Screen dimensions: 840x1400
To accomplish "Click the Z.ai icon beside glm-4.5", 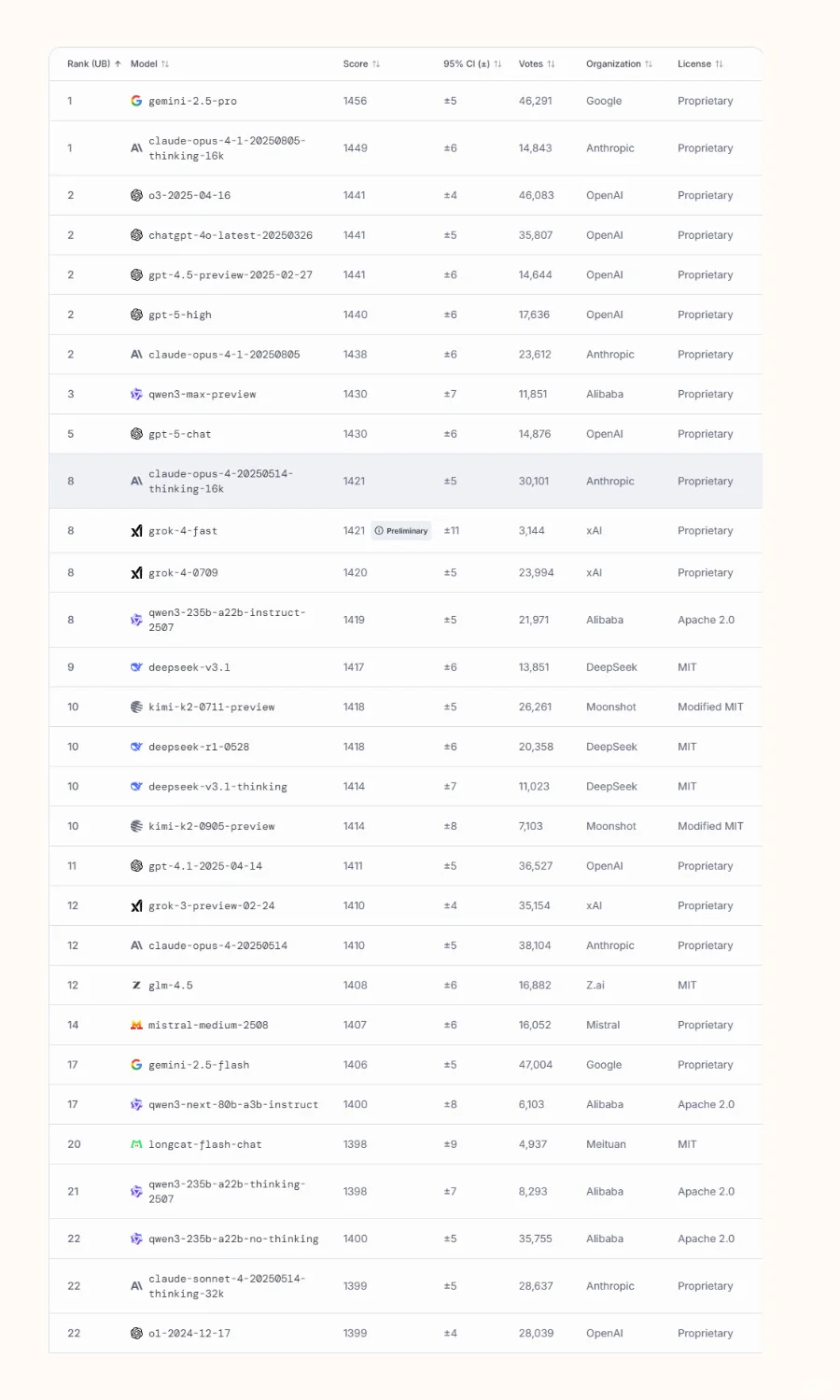I will [136, 986].
